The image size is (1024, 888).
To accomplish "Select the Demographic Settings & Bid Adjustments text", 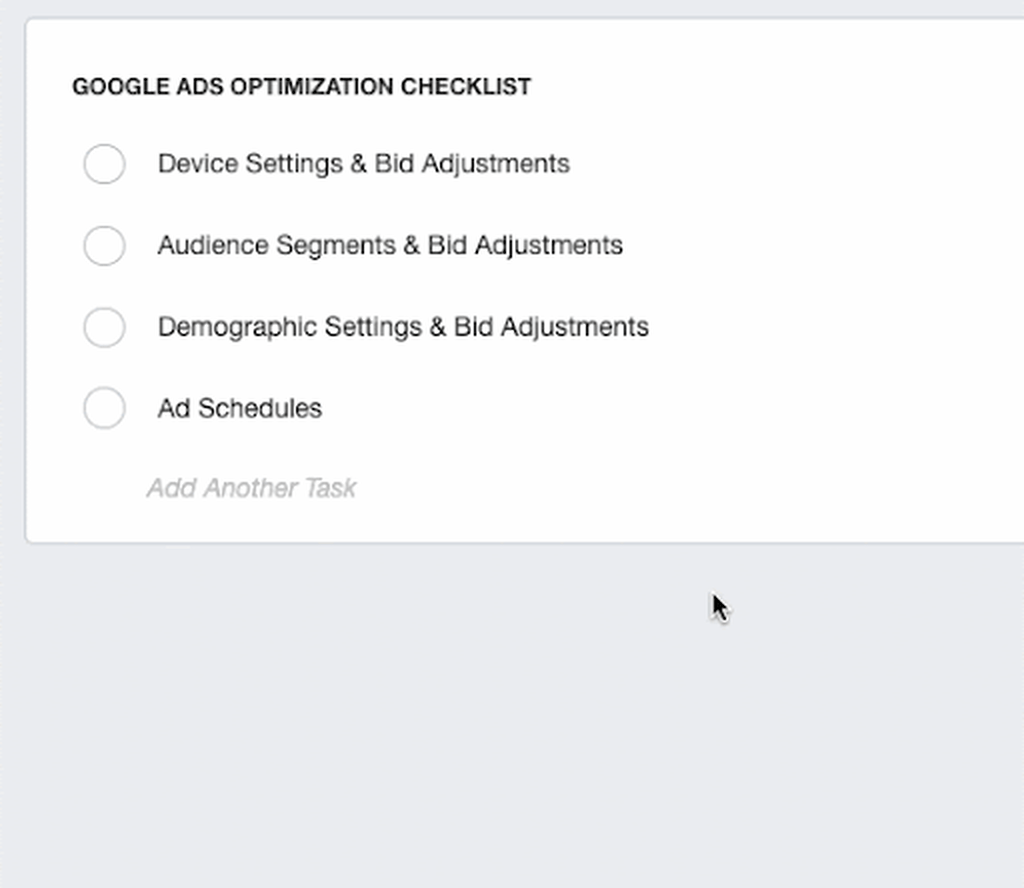I will [x=403, y=327].
